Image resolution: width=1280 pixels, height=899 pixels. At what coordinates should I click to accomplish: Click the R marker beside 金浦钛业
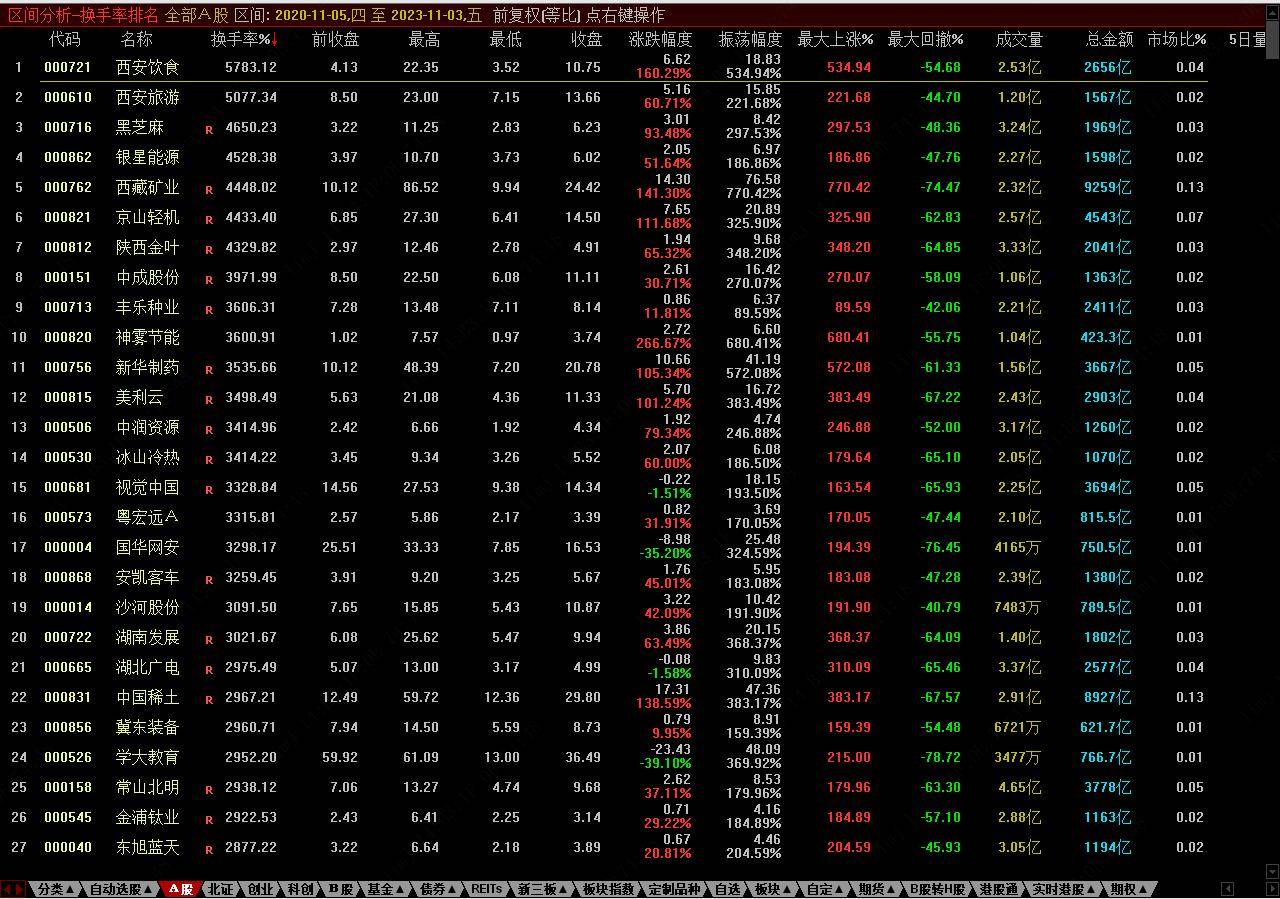pos(209,820)
